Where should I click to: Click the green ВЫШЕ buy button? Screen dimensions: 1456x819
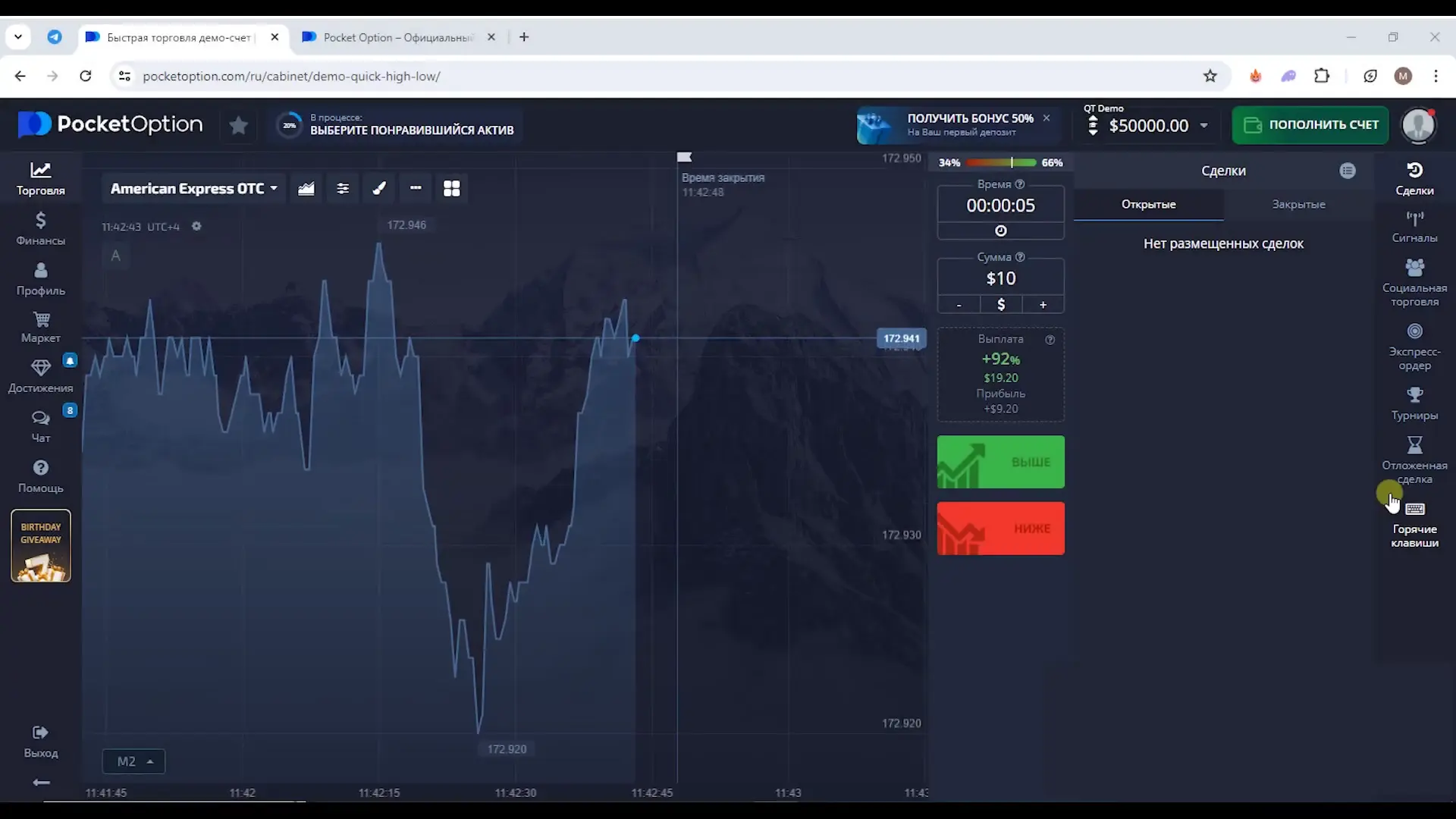(1000, 462)
